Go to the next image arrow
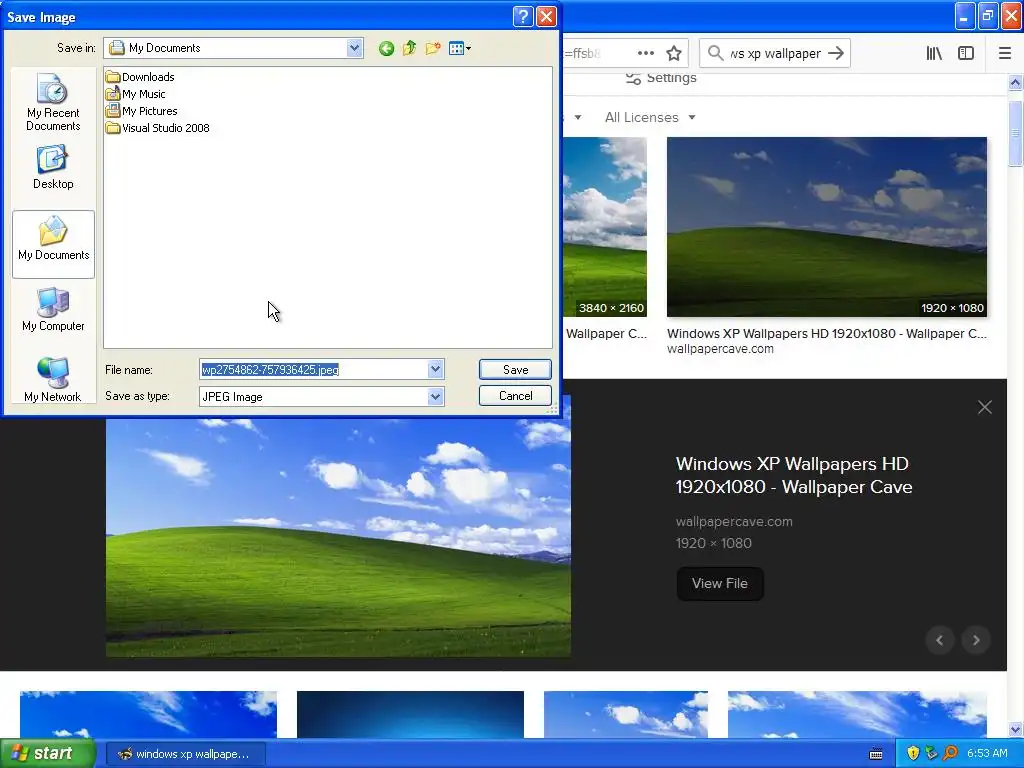Viewport: 1024px width, 768px height. 976,640
